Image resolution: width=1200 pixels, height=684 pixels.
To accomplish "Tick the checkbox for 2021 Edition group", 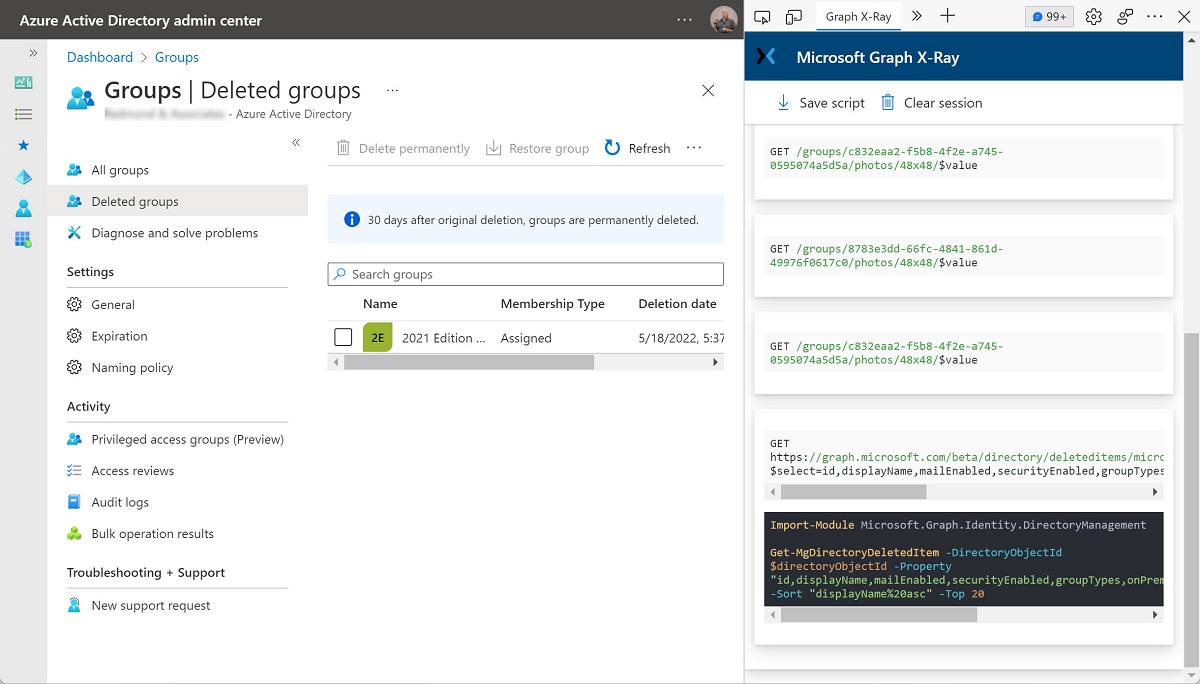I will (343, 338).
